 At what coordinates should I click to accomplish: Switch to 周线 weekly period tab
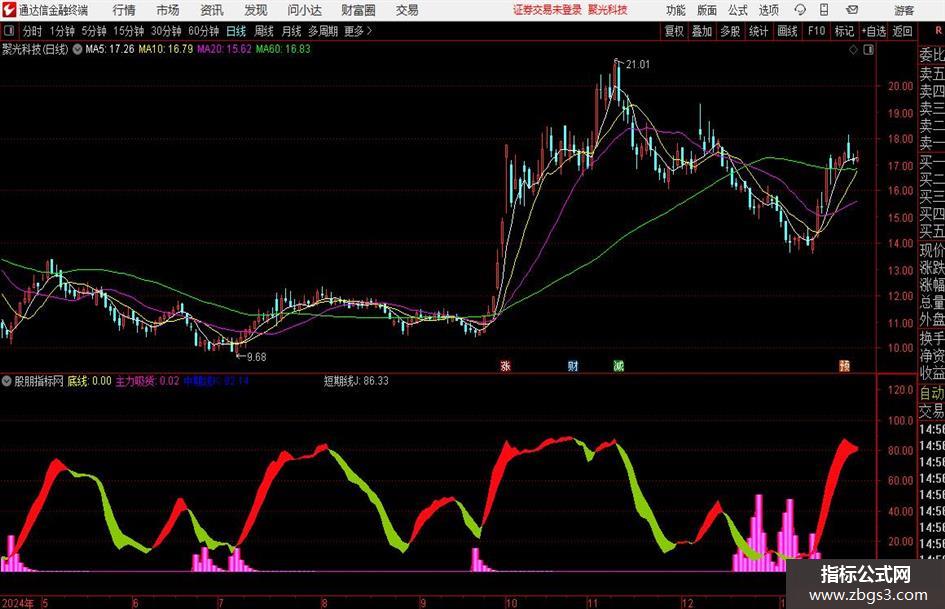coord(263,31)
